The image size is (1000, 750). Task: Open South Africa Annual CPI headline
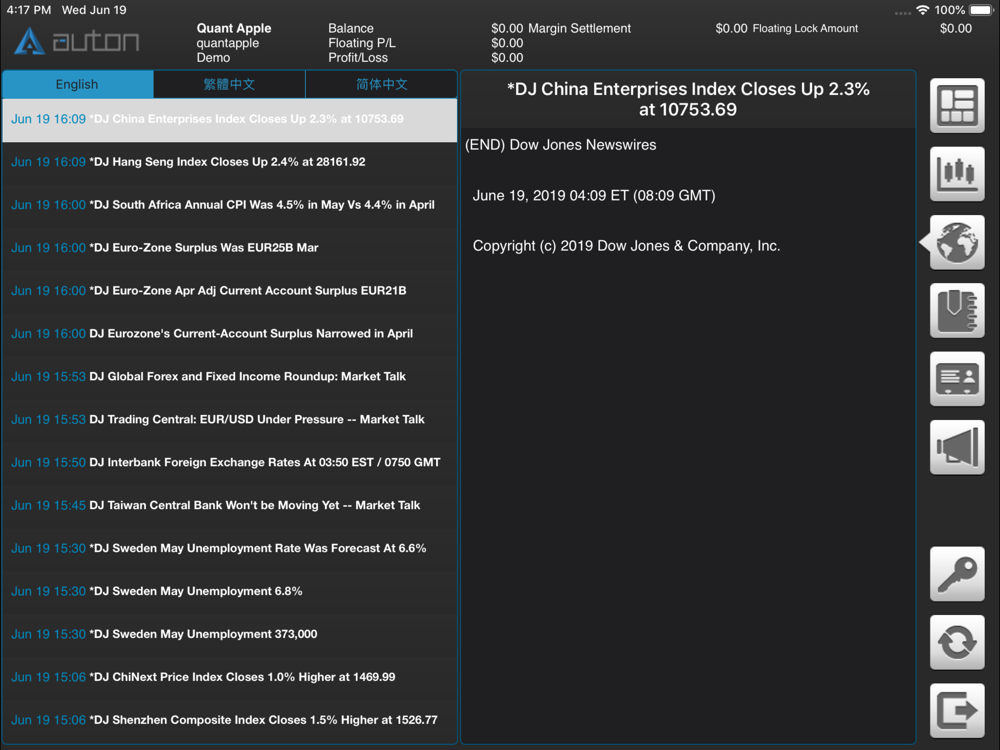230,205
